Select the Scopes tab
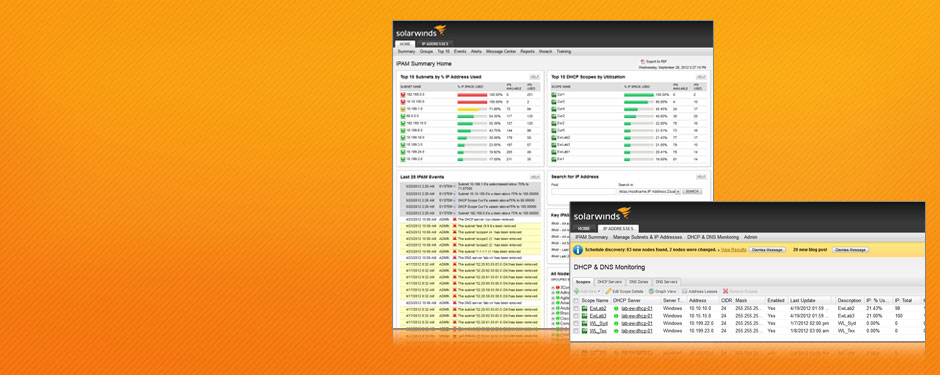The height and width of the screenshot is (375, 940). 583,282
